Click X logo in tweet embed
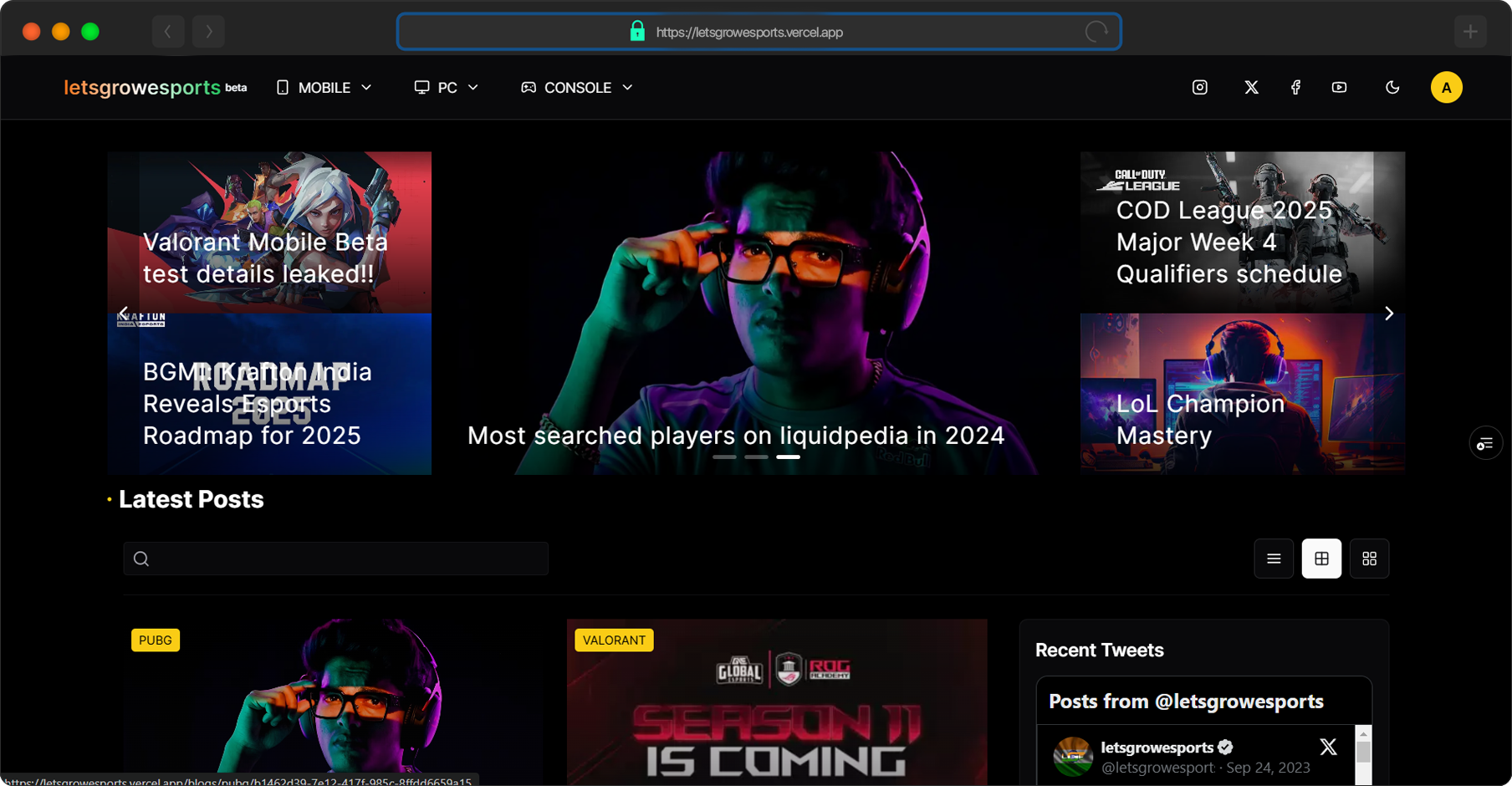 (x=1328, y=747)
